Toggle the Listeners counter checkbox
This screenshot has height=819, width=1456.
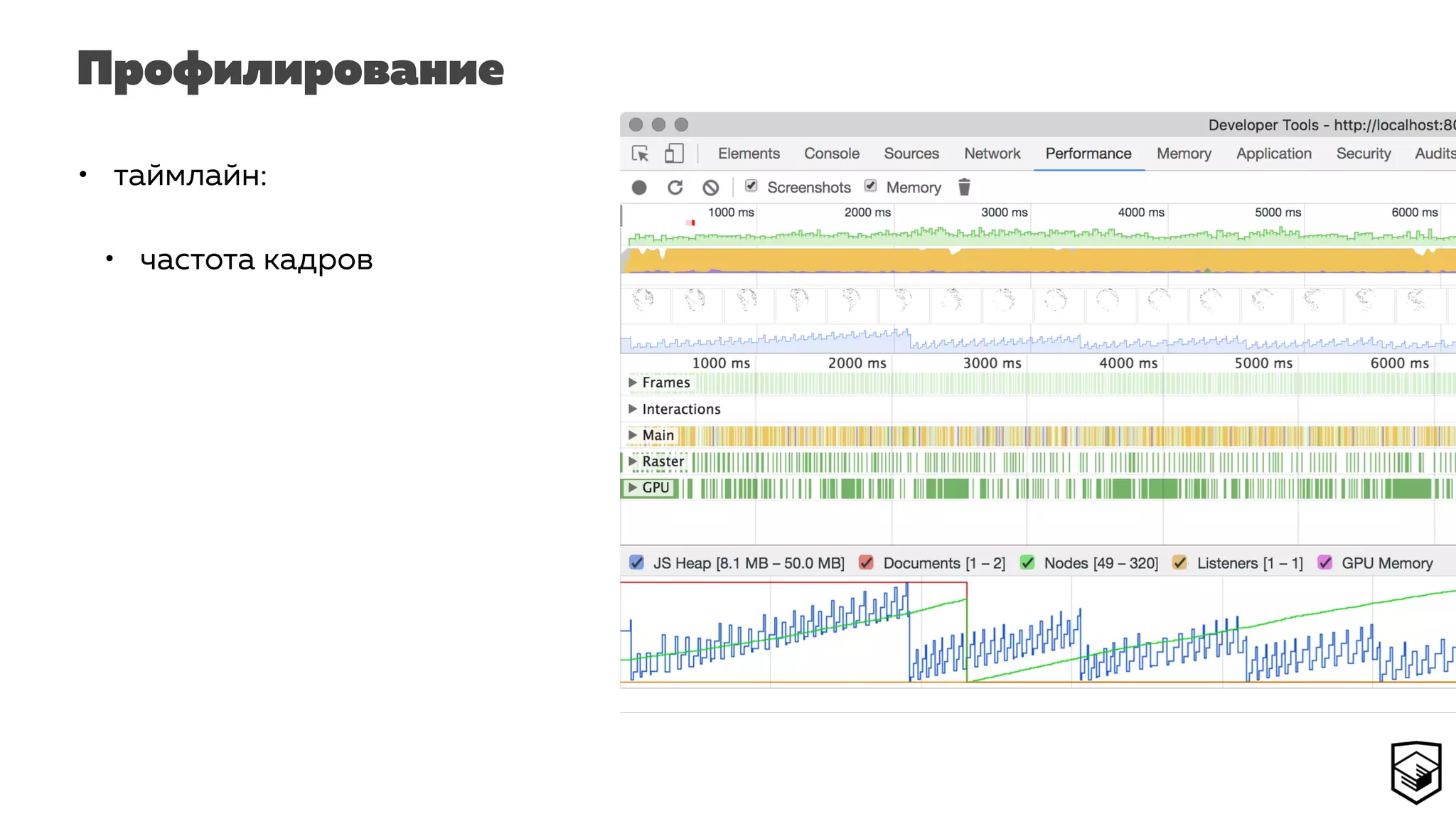click(x=1180, y=563)
